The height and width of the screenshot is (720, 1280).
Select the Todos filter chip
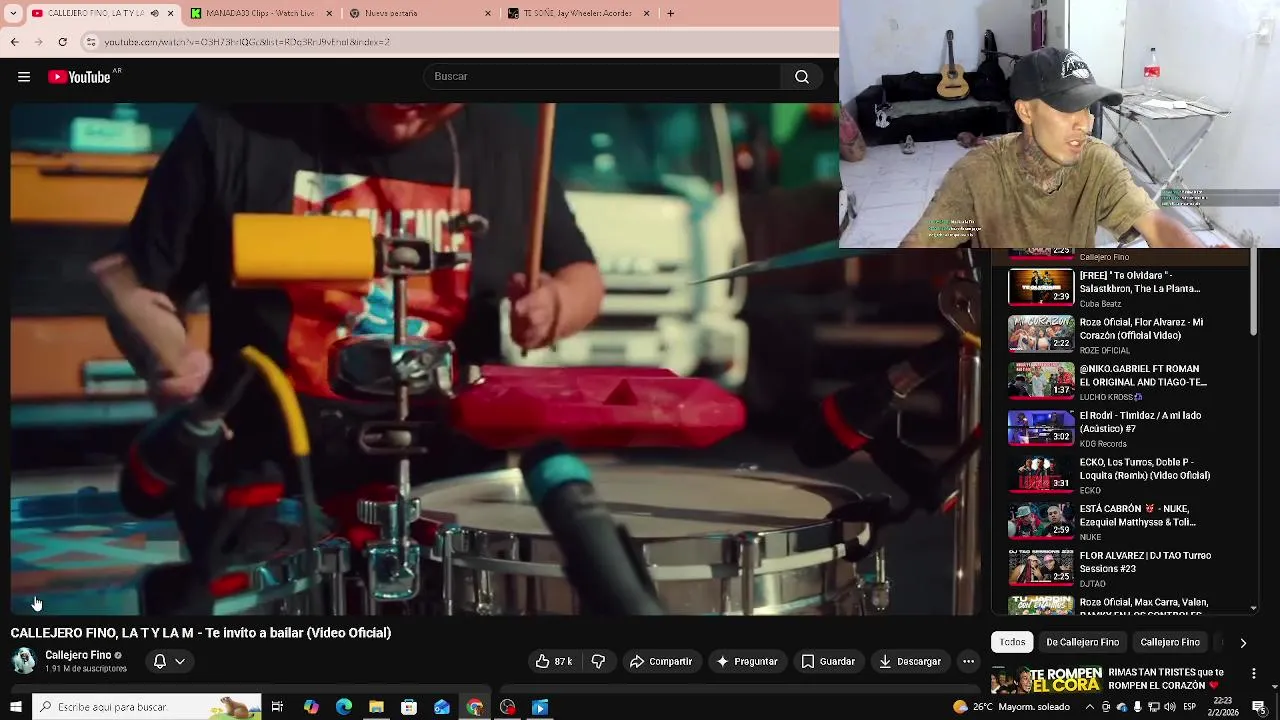point(1013,642)
